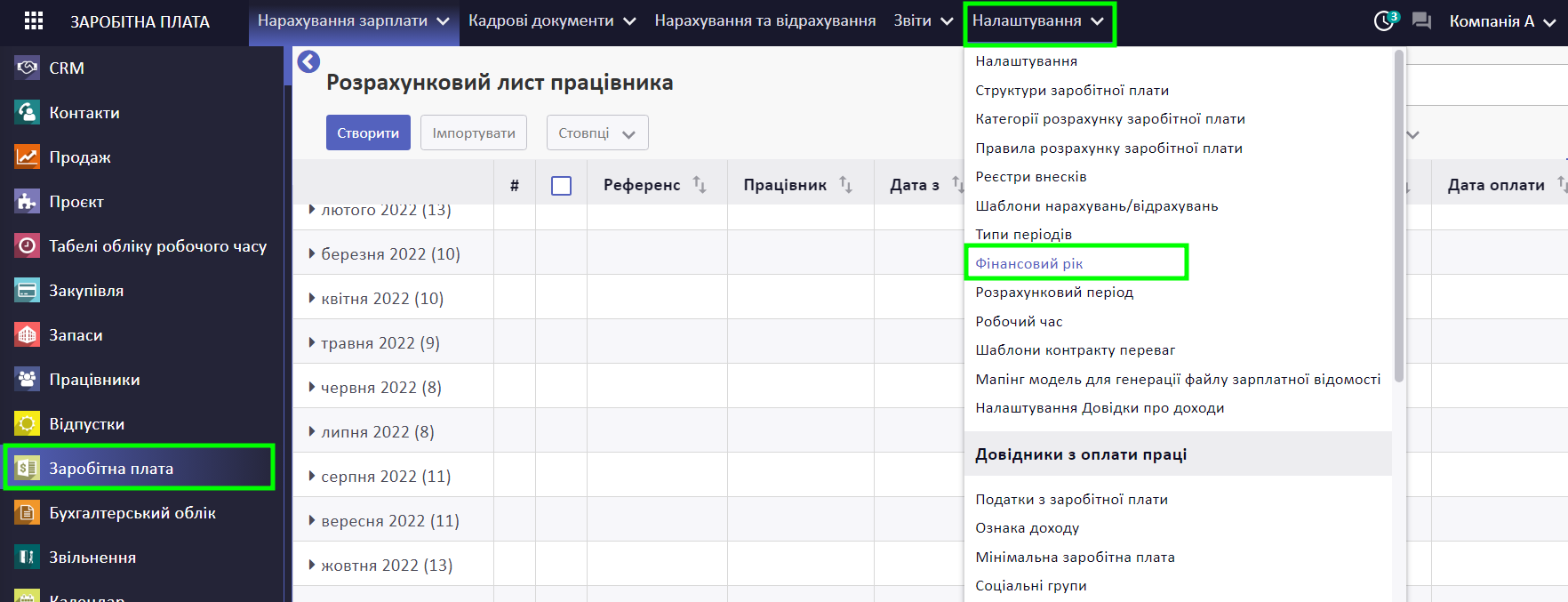Open the Звіти top menu
The height and width of the screenshot is (602, 1568).
point(924,20)
